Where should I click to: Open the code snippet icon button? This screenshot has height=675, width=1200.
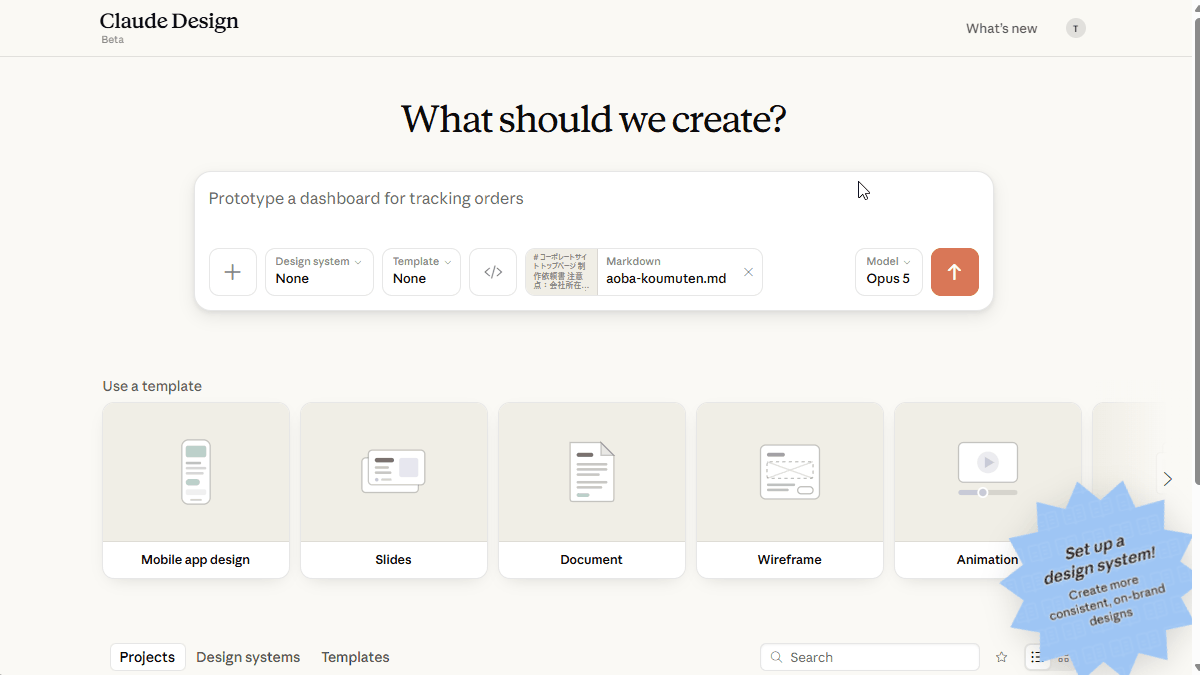[x=493, y=272]
